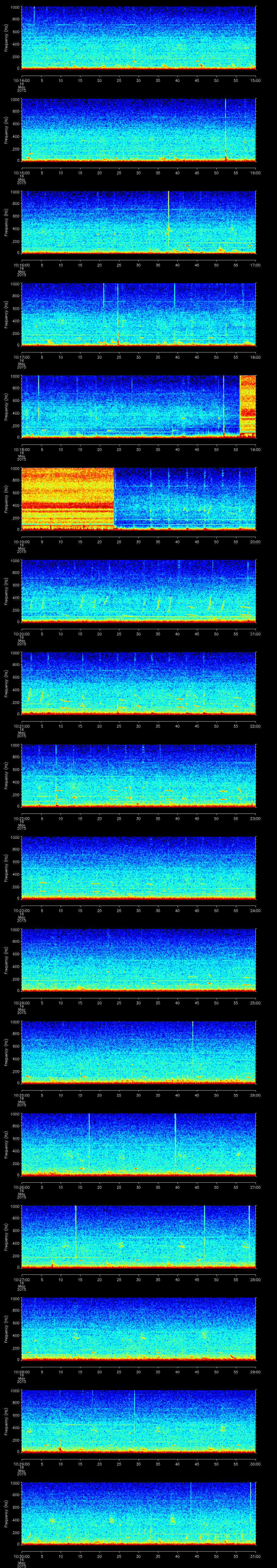Select the 17:00 end time label
The image size is (277, 1568).
click(x=255, y=265)
